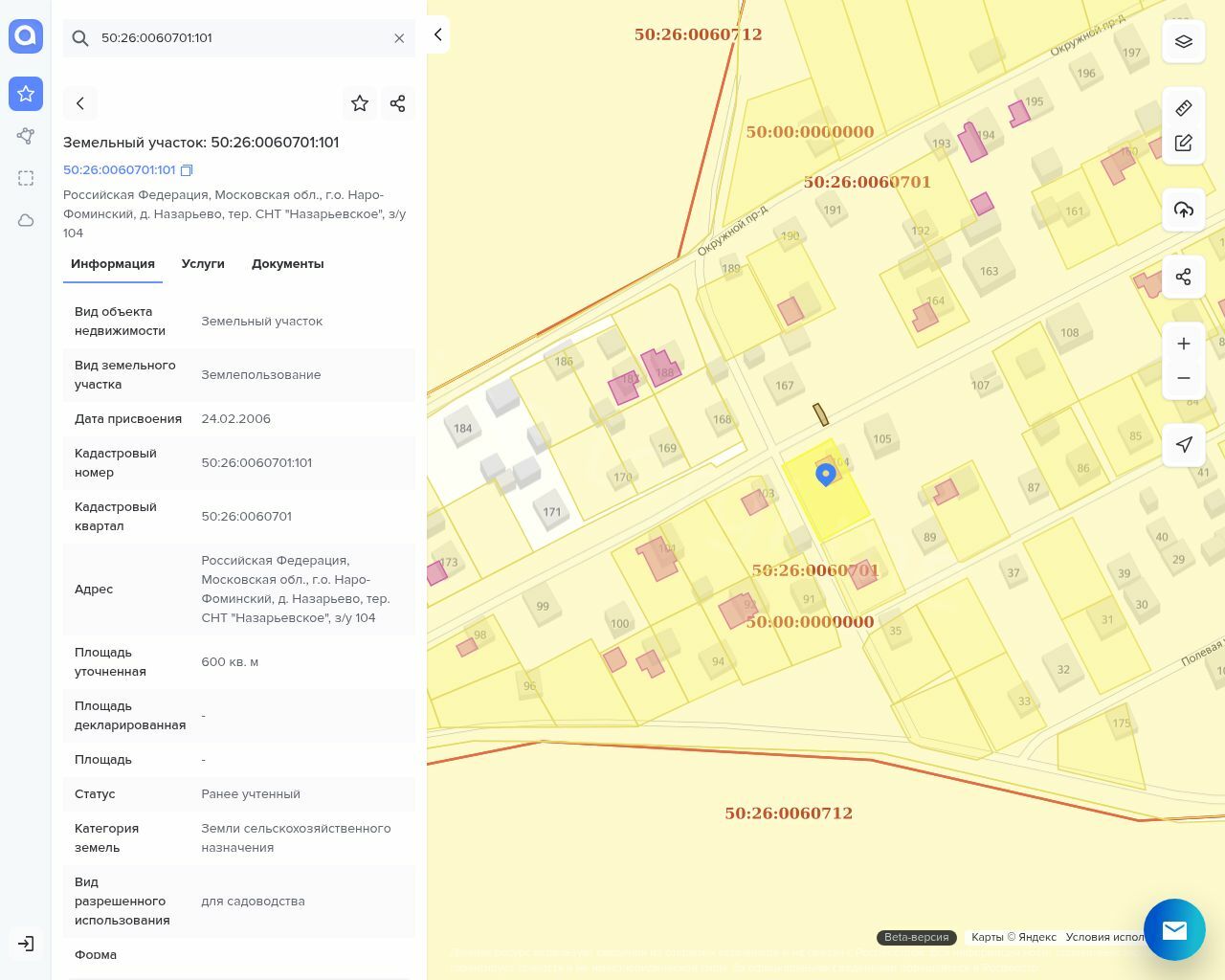Screen dimensions: 1225x980
Task: Open link 50:26:0060701:101
Action: [x=120, y=169]
